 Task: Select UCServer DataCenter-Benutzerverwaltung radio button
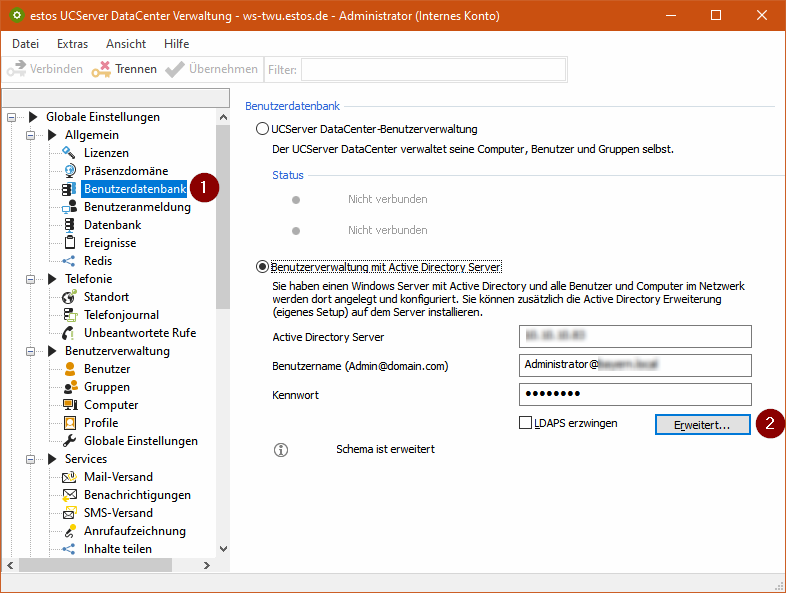pyautogui.click(x=263, y=129)
